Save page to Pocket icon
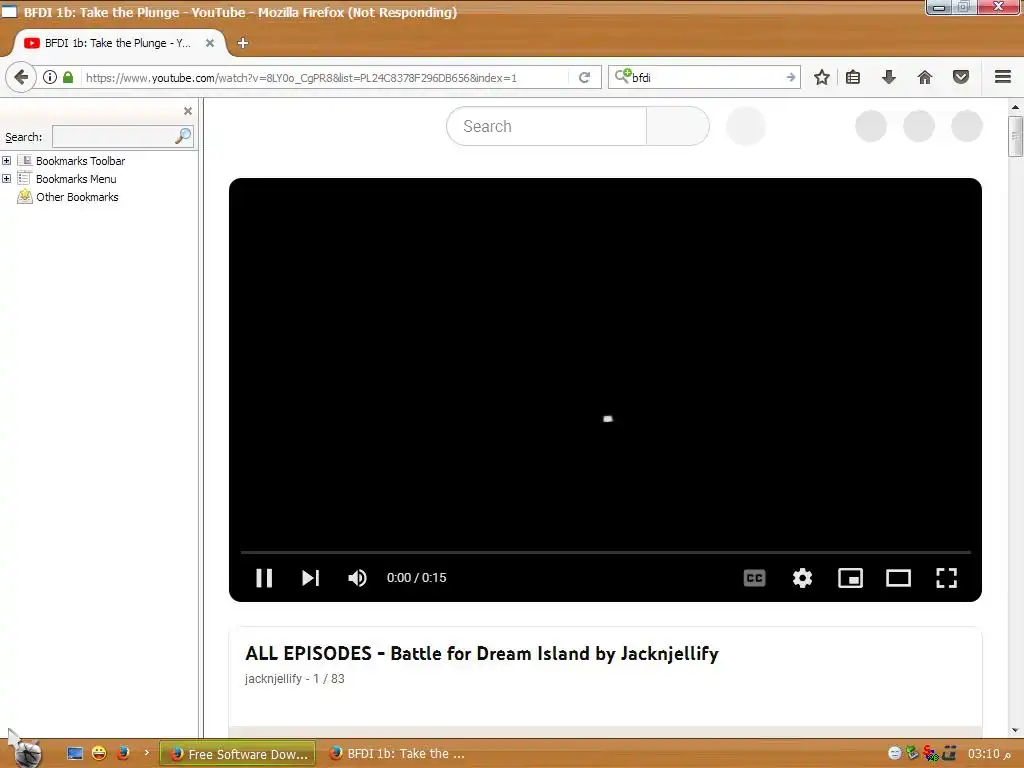 click(961, 77)
